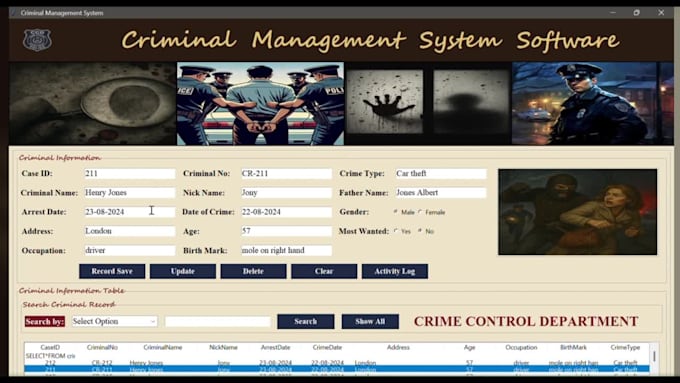Click the handprint on glass banner image
680x383 pixels.
click(428, 103)
